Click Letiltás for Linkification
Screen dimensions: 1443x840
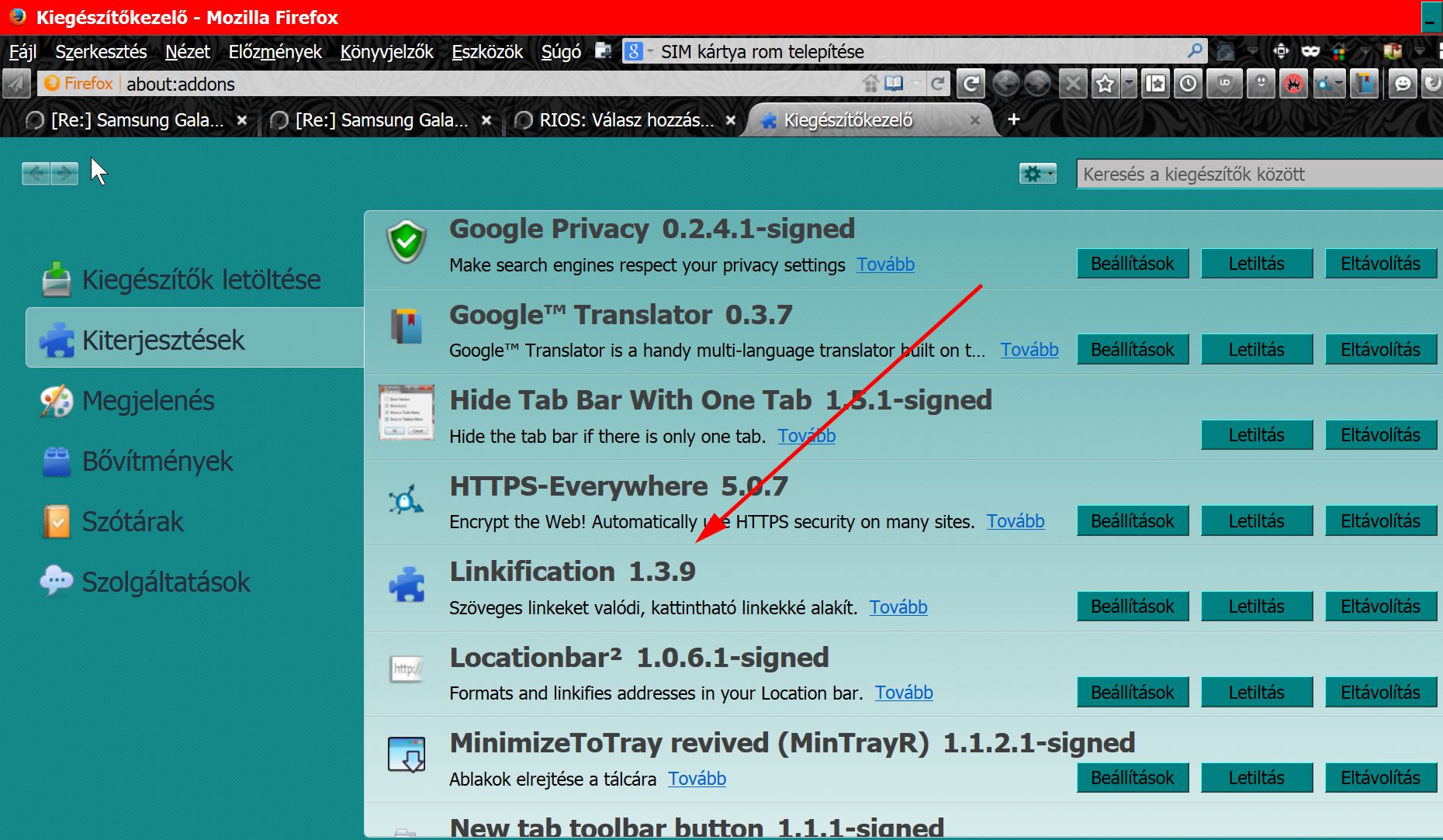pyautogui.click(x=1257, y=607)
